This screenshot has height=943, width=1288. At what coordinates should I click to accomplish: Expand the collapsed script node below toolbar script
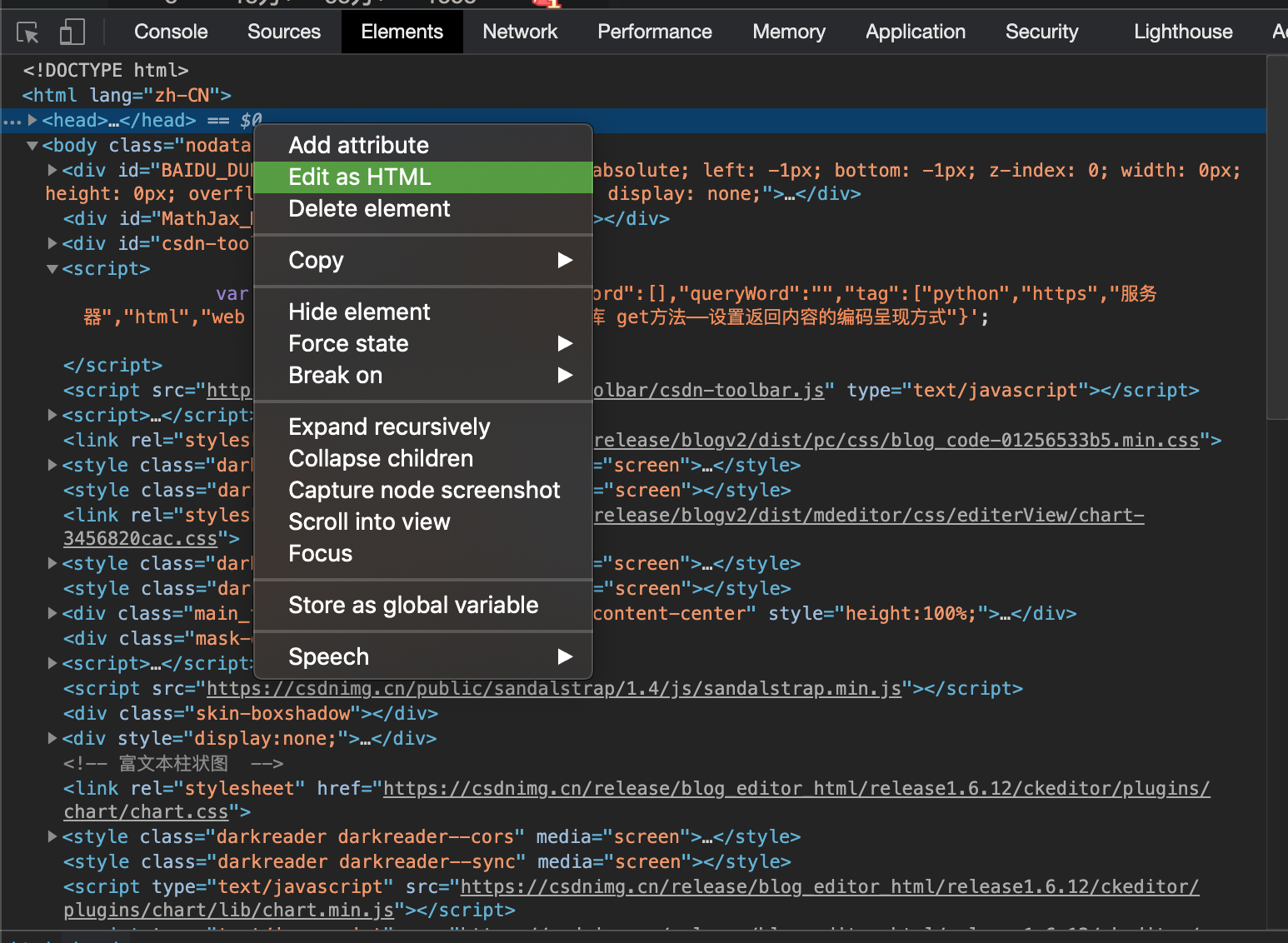(52, 415)
